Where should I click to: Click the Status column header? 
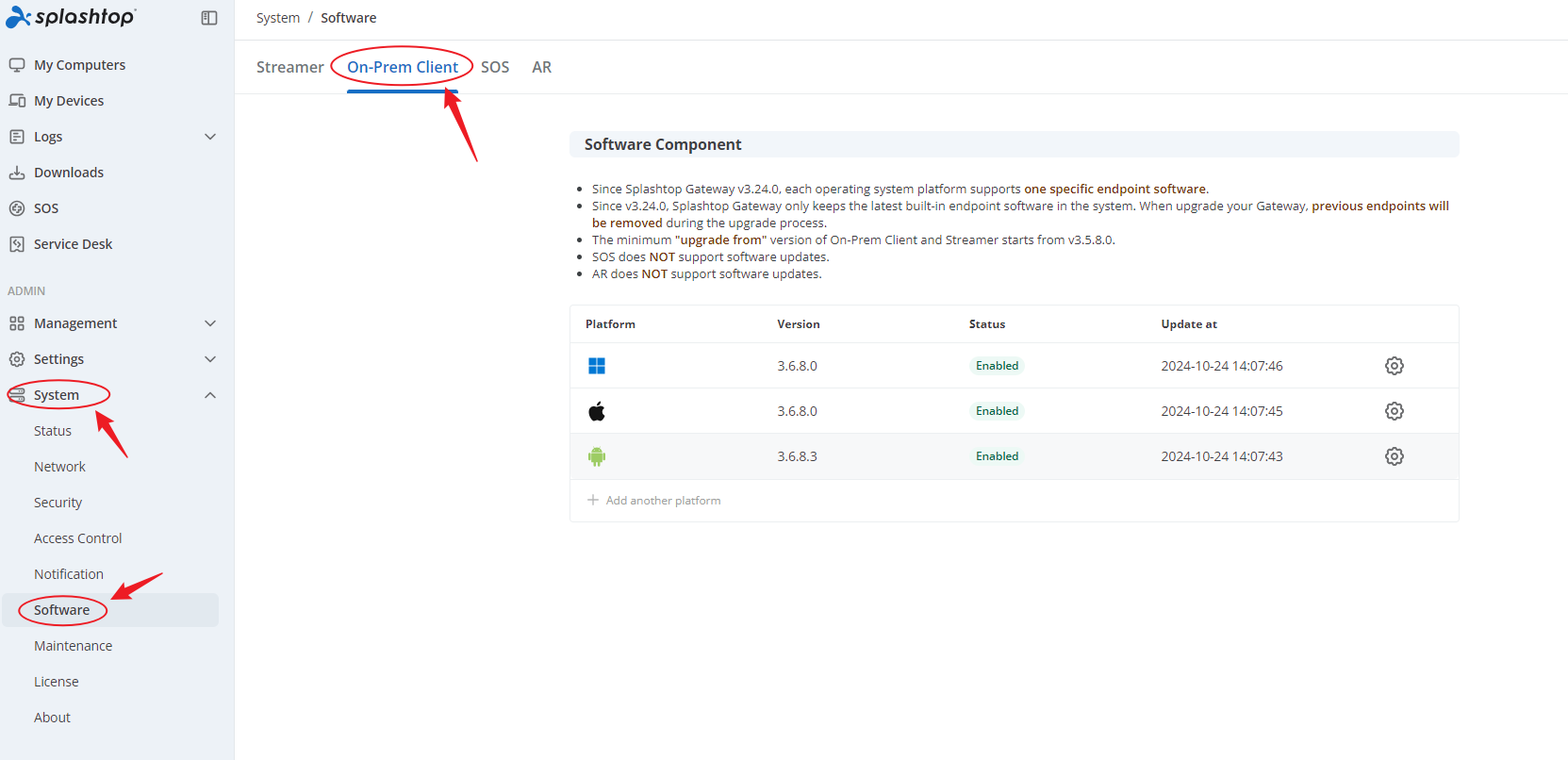coord(987,324)
